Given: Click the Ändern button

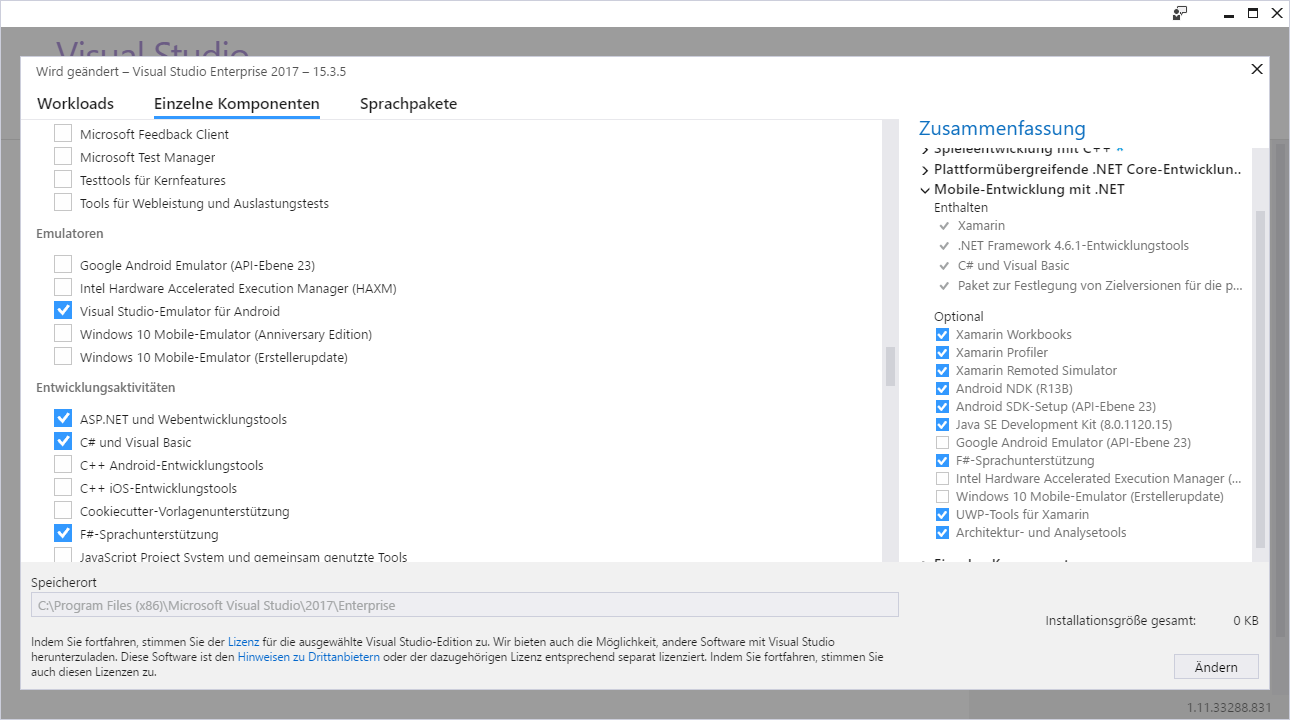Looking at the screenshot, I should point(1216,667).
